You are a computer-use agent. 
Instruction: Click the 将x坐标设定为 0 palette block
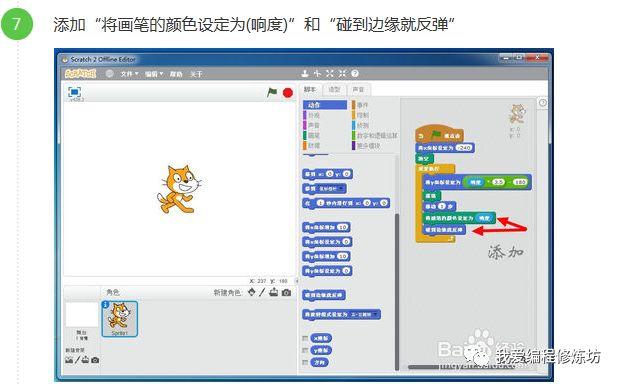coord(327,242)
